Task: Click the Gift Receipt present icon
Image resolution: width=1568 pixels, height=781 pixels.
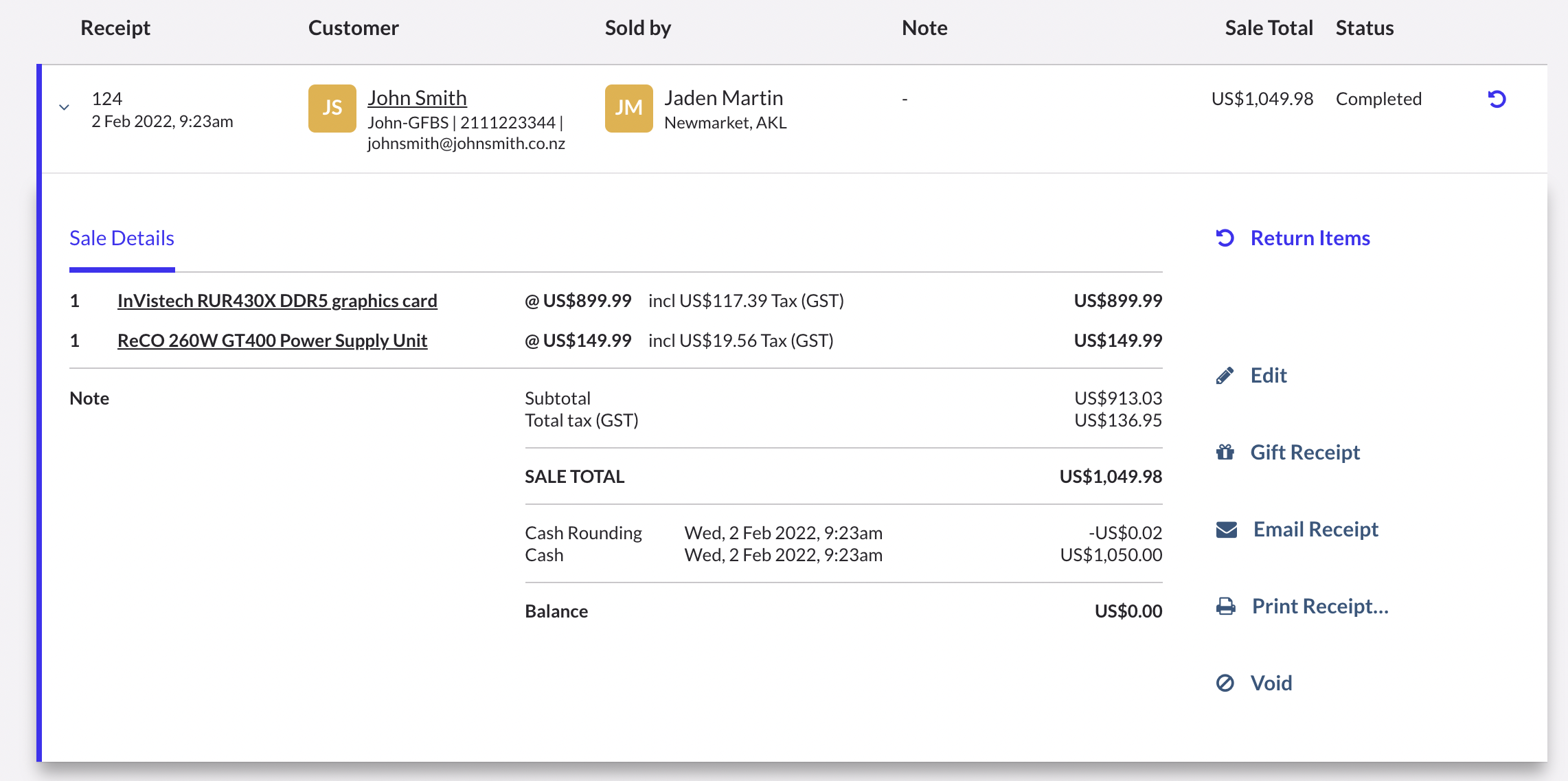Action: click(x=1225, y=452)
